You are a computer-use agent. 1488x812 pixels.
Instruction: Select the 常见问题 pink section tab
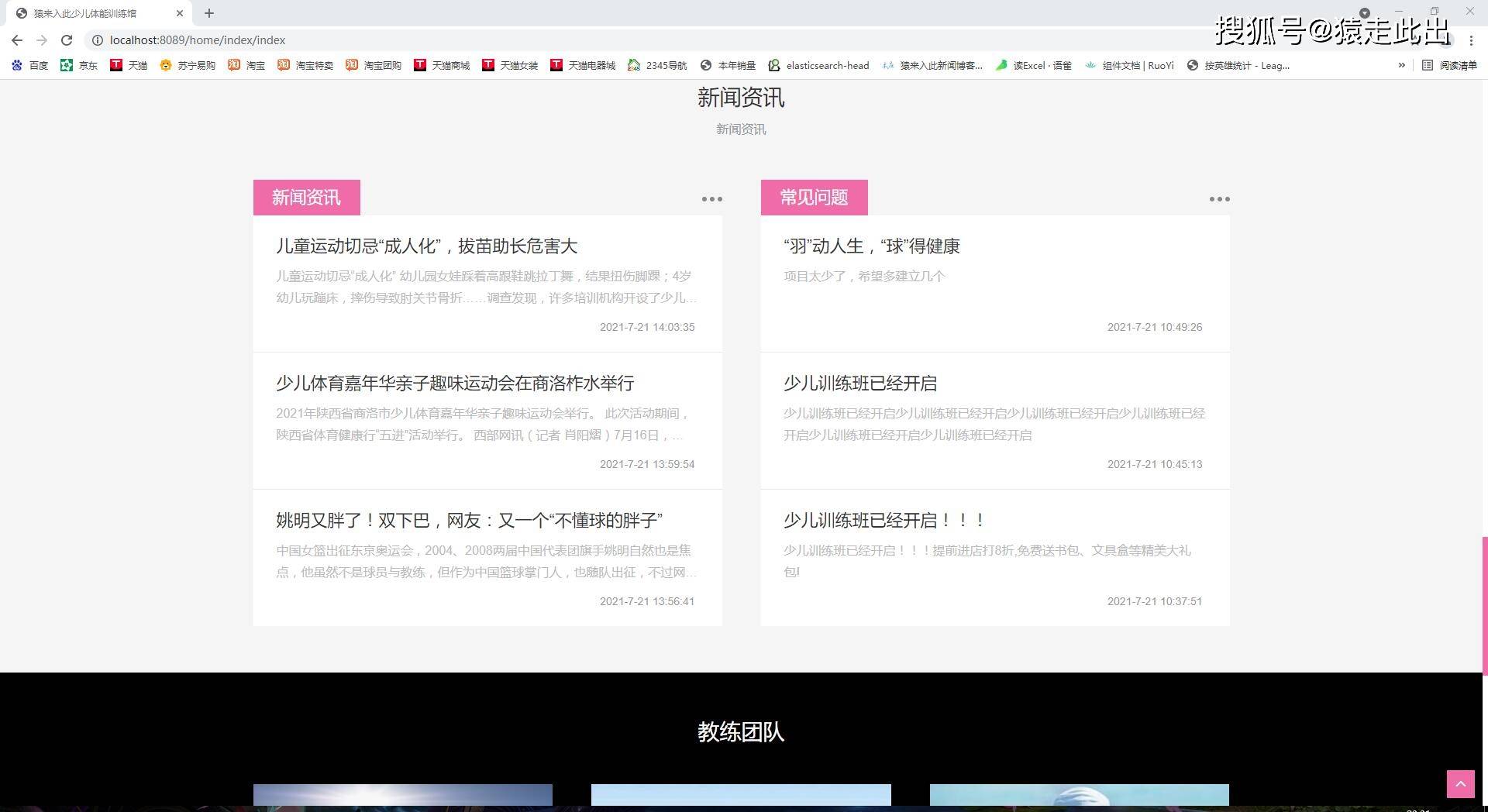pyautogui.click(x=814, y=198)
